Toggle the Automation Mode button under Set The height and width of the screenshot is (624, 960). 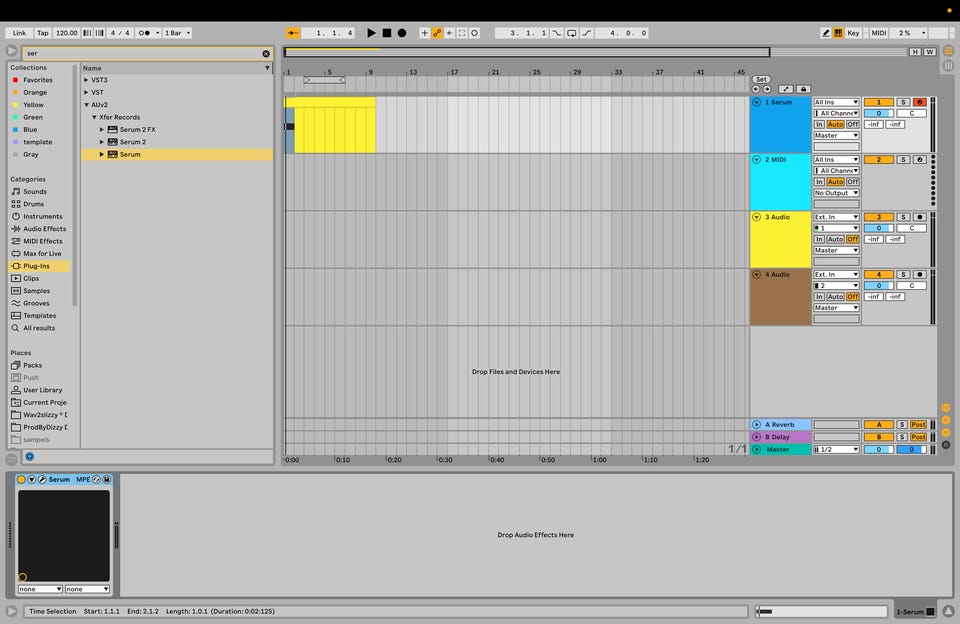click(786, 89)
